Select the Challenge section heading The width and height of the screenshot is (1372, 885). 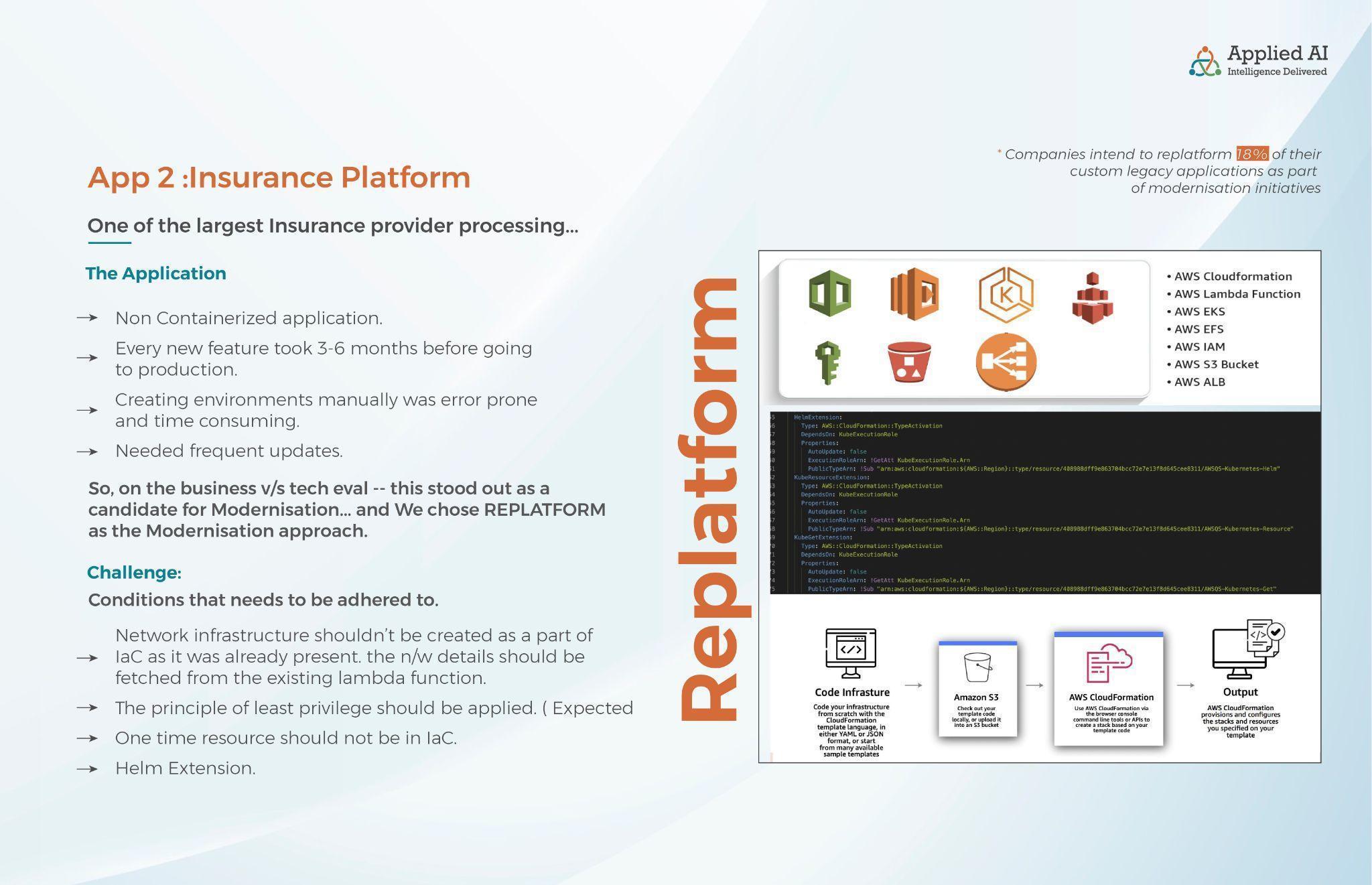click(134, 572)
